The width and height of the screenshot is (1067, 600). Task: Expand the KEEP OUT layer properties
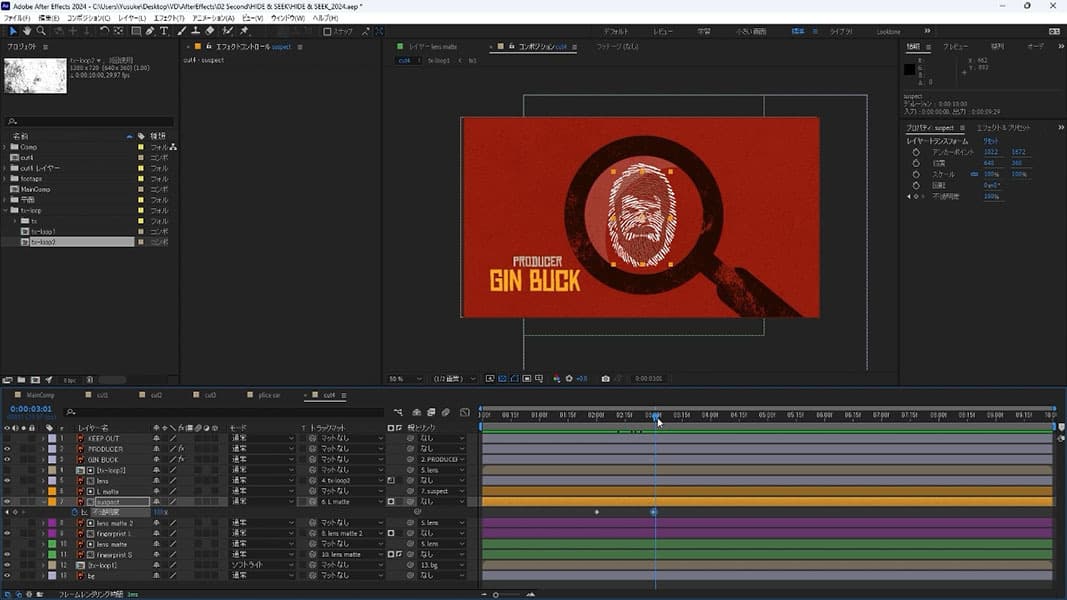(44, 439)
